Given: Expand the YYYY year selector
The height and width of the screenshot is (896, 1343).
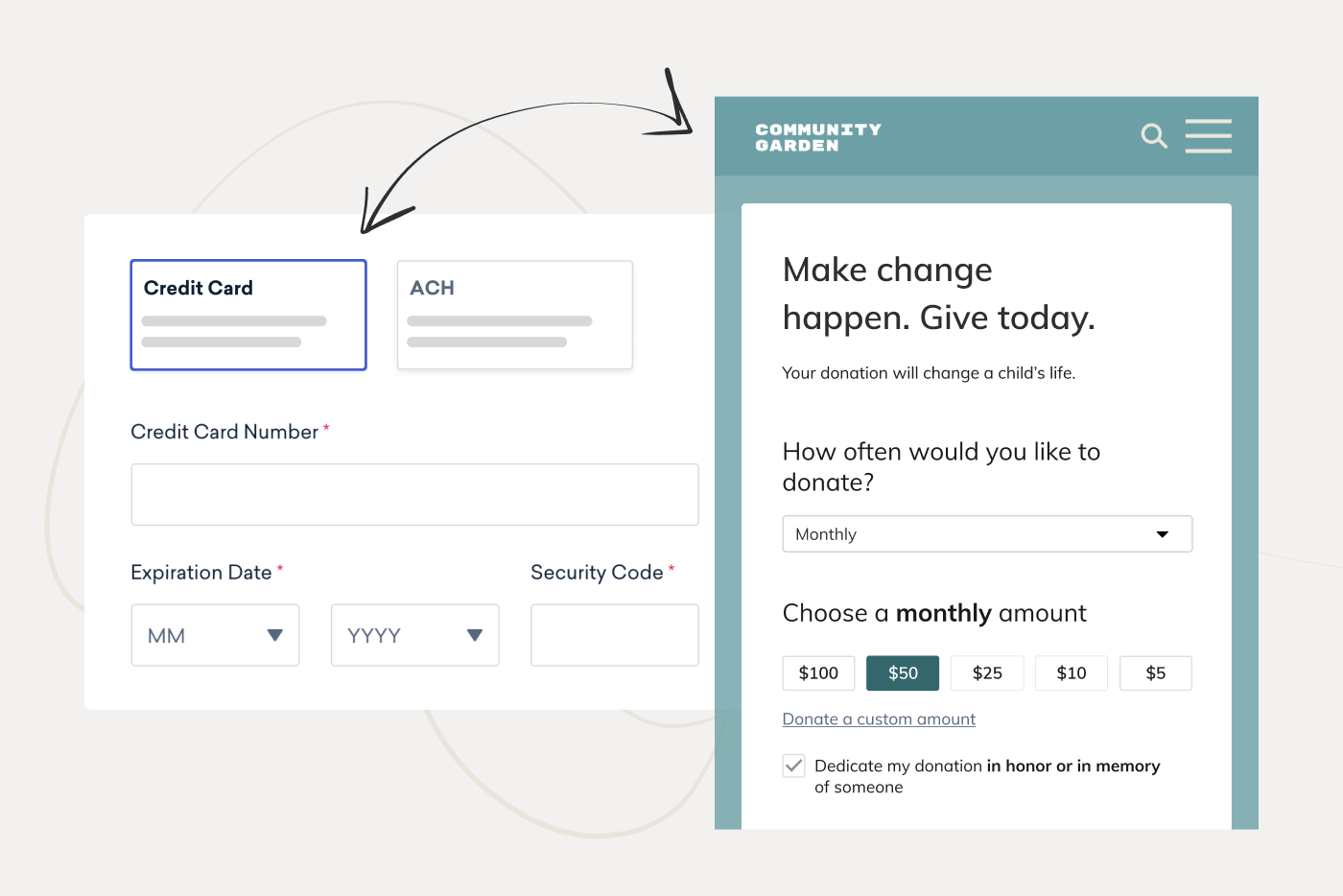Looking at the screenshot, I should pyautogui.click(x=414, y=635).
